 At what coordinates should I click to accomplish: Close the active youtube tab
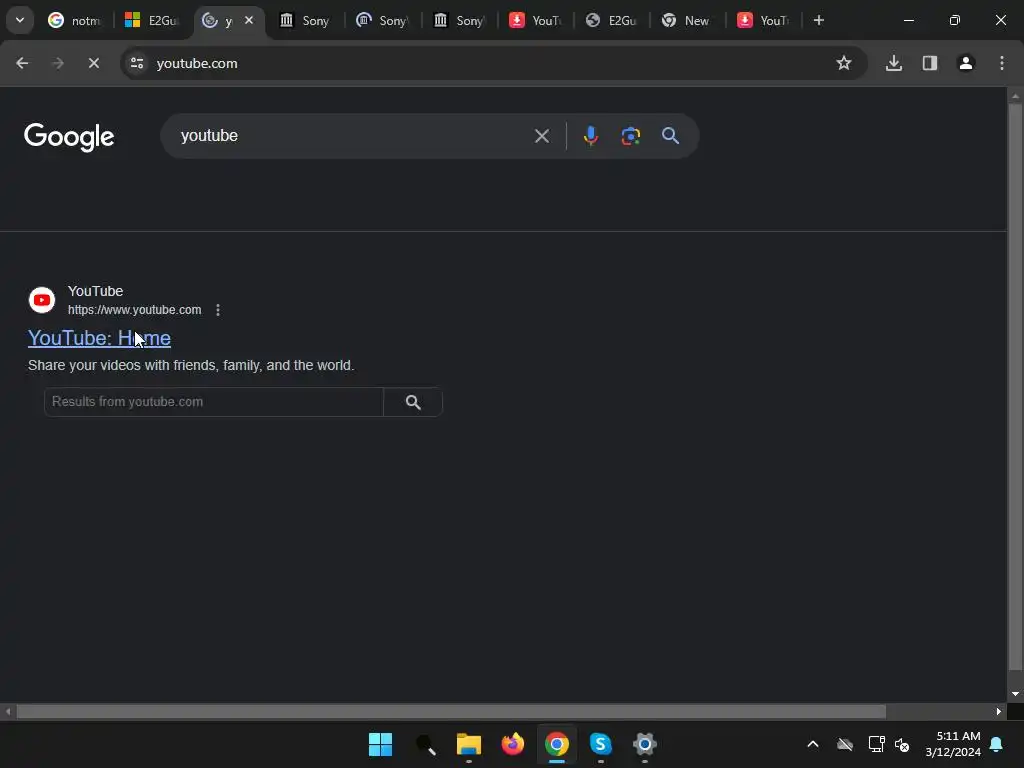[x=249, y=20]
